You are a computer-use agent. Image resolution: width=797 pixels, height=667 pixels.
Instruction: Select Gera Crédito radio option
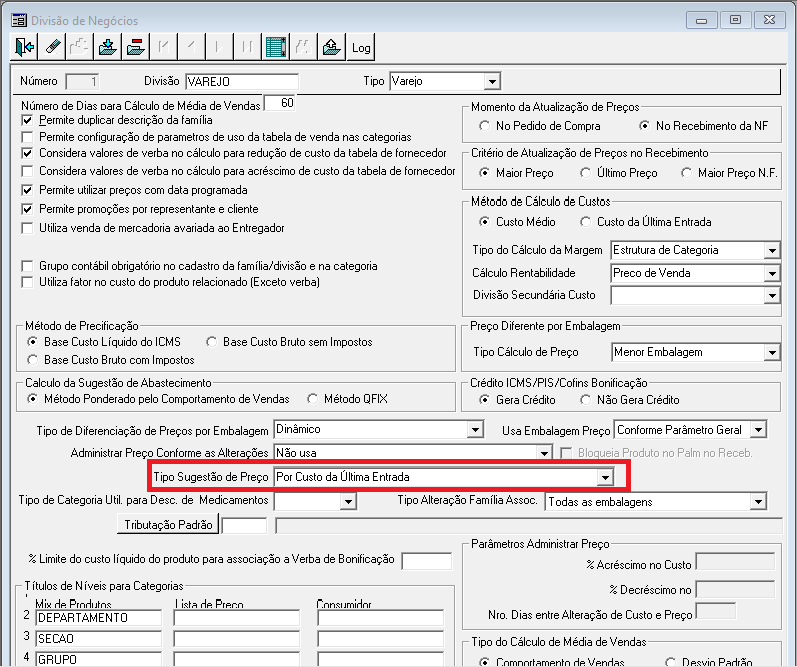pos(484,400)
